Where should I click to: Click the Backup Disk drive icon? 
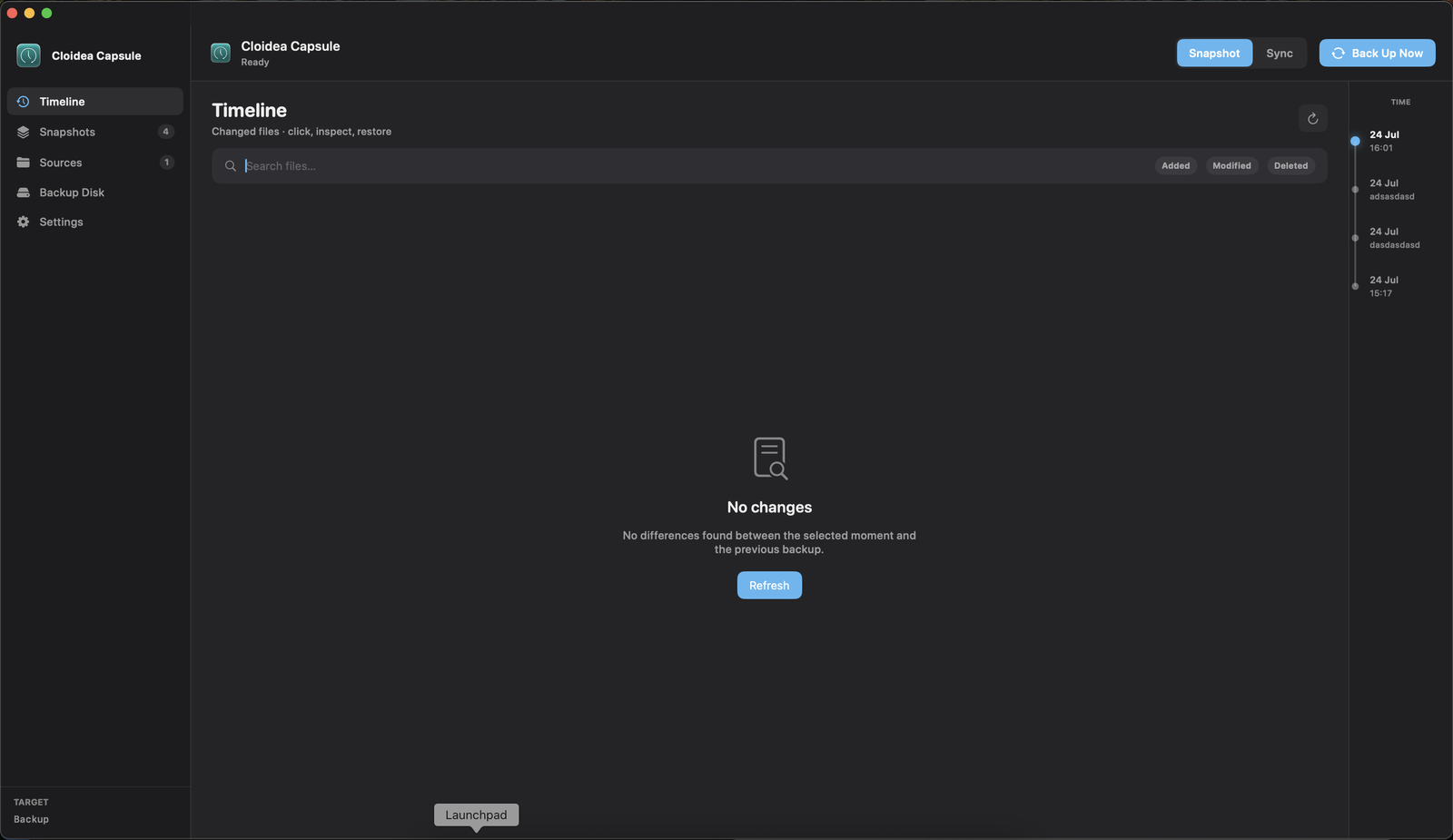[24, 193]
